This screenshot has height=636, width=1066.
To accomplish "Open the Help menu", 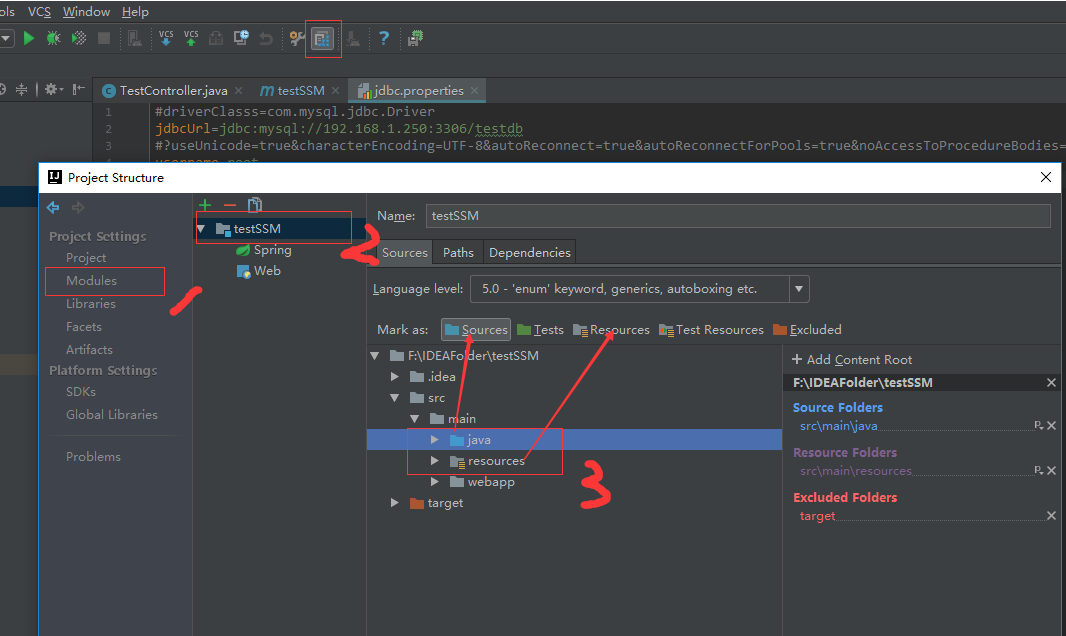I will 135,12.
